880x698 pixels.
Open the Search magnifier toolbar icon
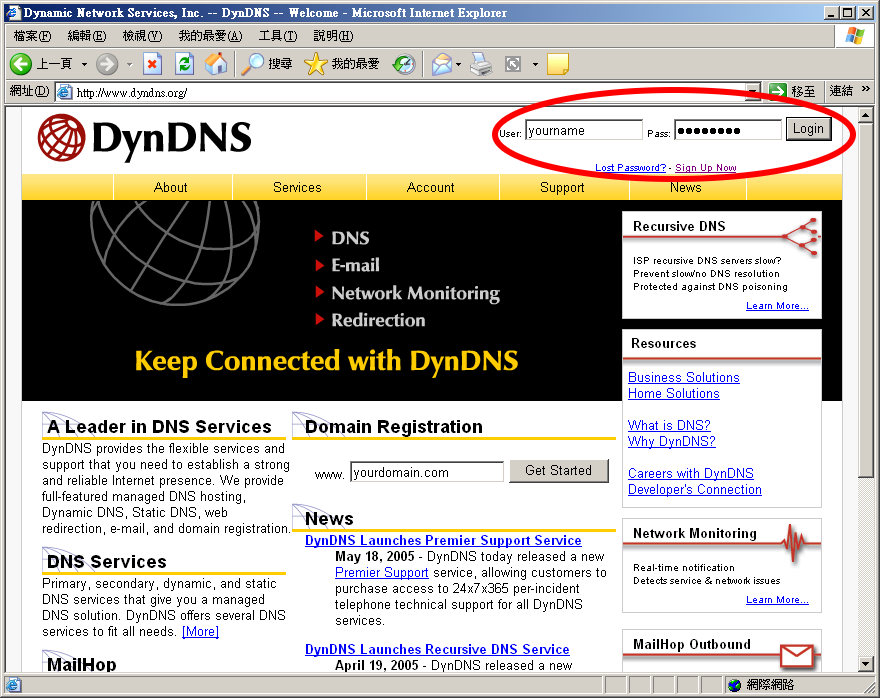tap(254, 64)
